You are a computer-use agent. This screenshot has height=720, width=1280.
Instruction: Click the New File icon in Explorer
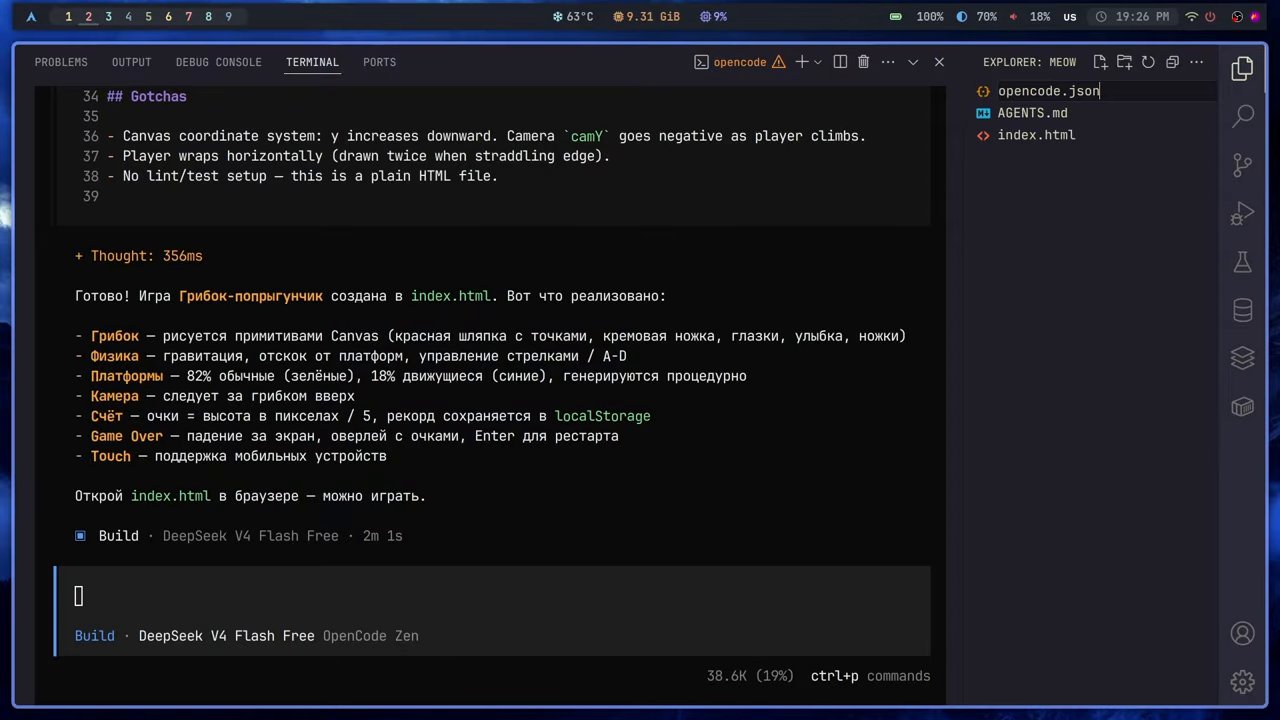1100,62
